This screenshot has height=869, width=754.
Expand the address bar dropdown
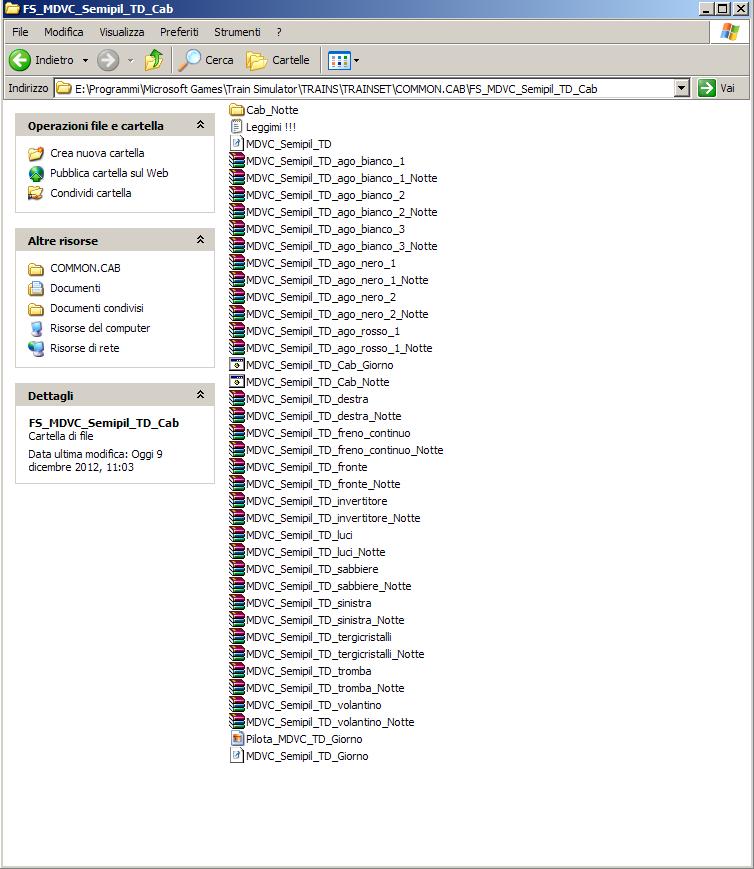682,88
